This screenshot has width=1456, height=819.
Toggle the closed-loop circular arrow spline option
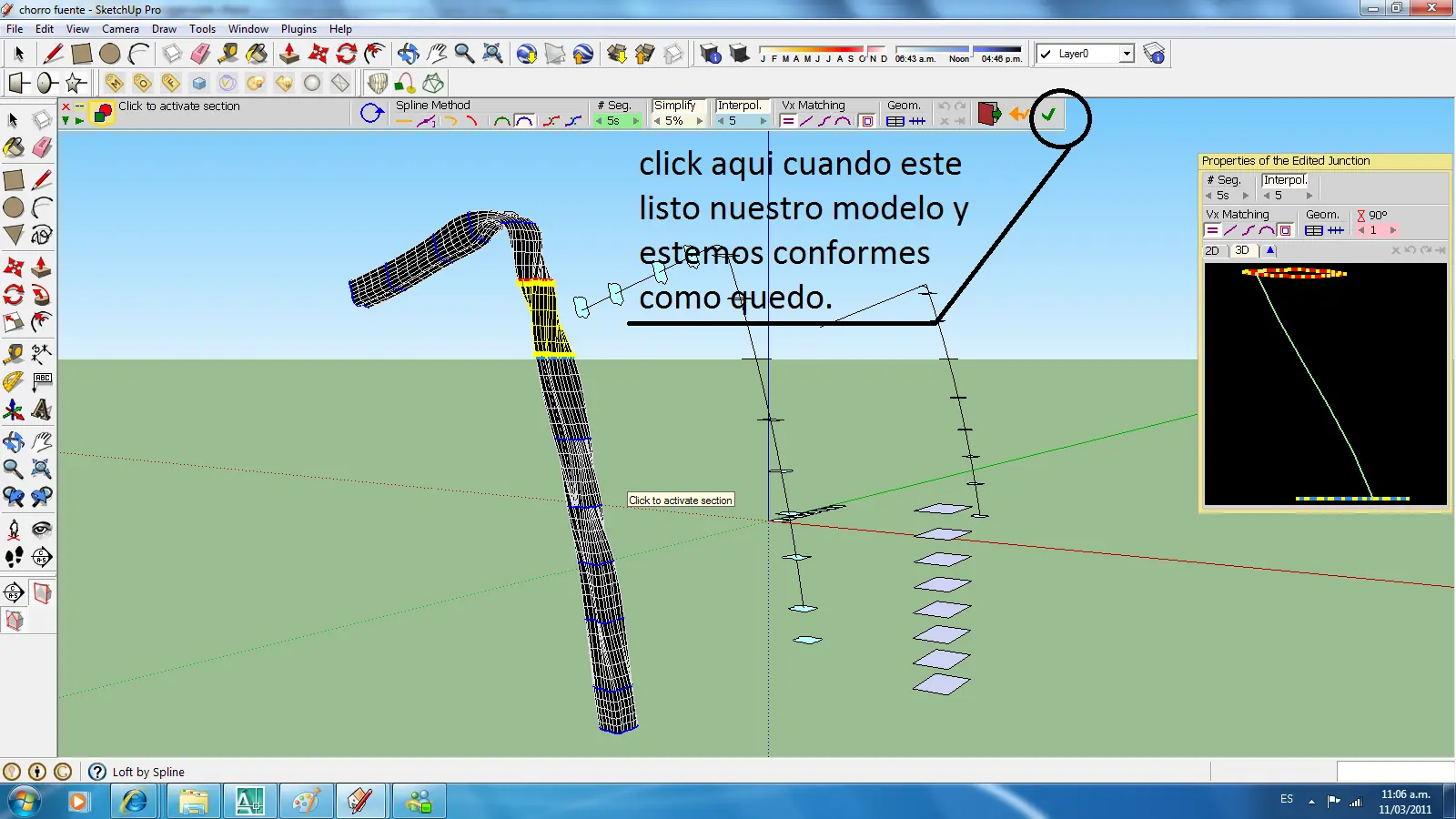click(371, 114)
